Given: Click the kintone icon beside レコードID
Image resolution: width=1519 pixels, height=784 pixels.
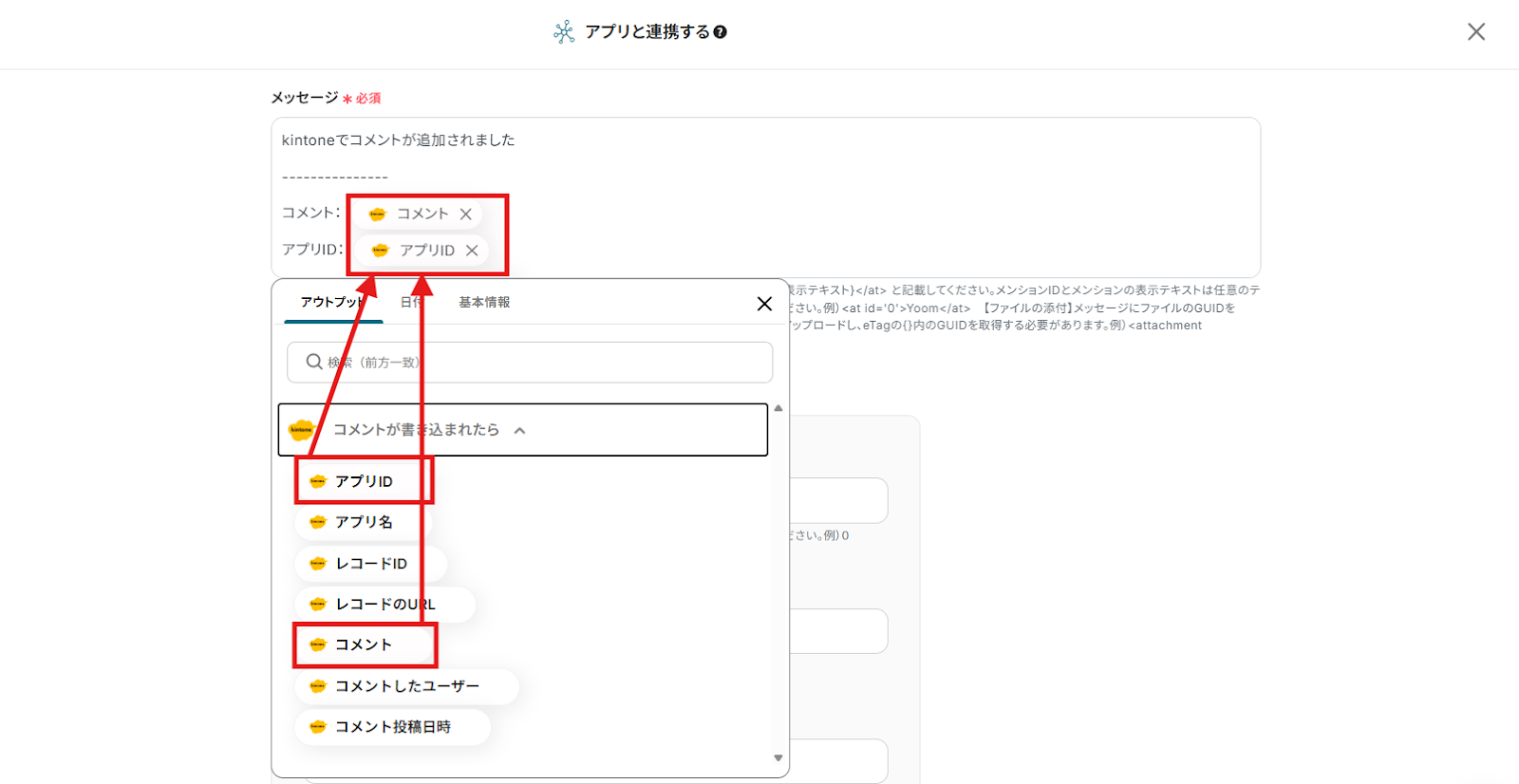Looking at the screenshot, I should point(318,564).
